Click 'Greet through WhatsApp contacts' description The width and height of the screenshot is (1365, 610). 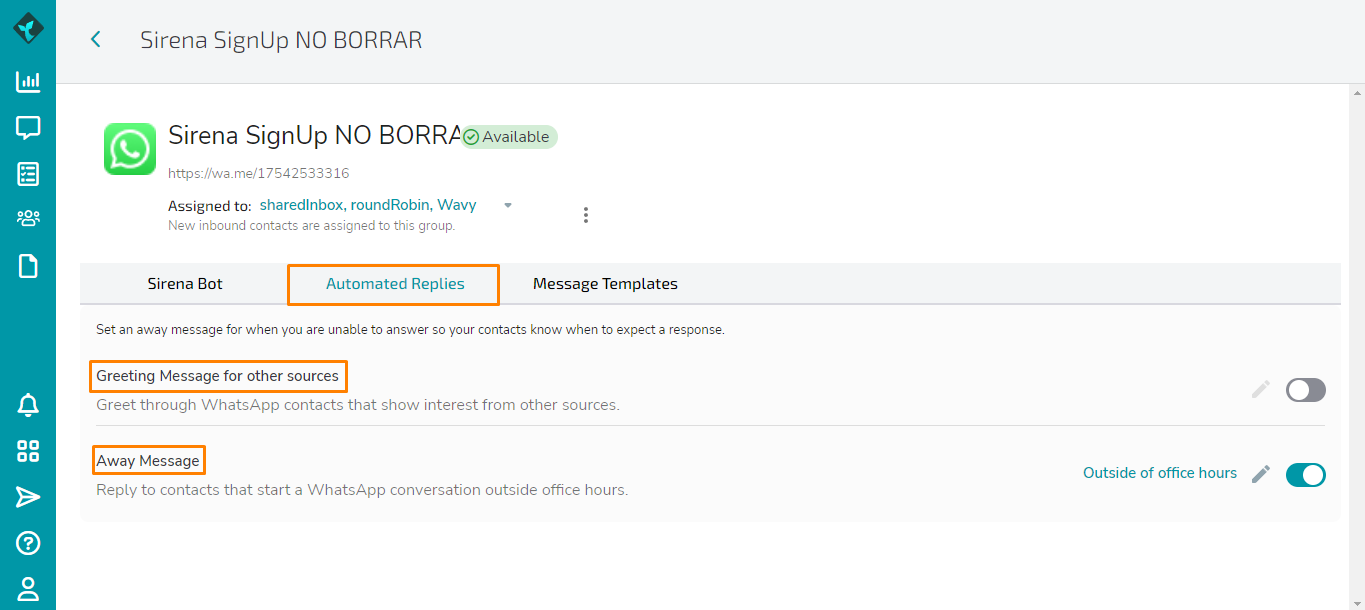358,405
